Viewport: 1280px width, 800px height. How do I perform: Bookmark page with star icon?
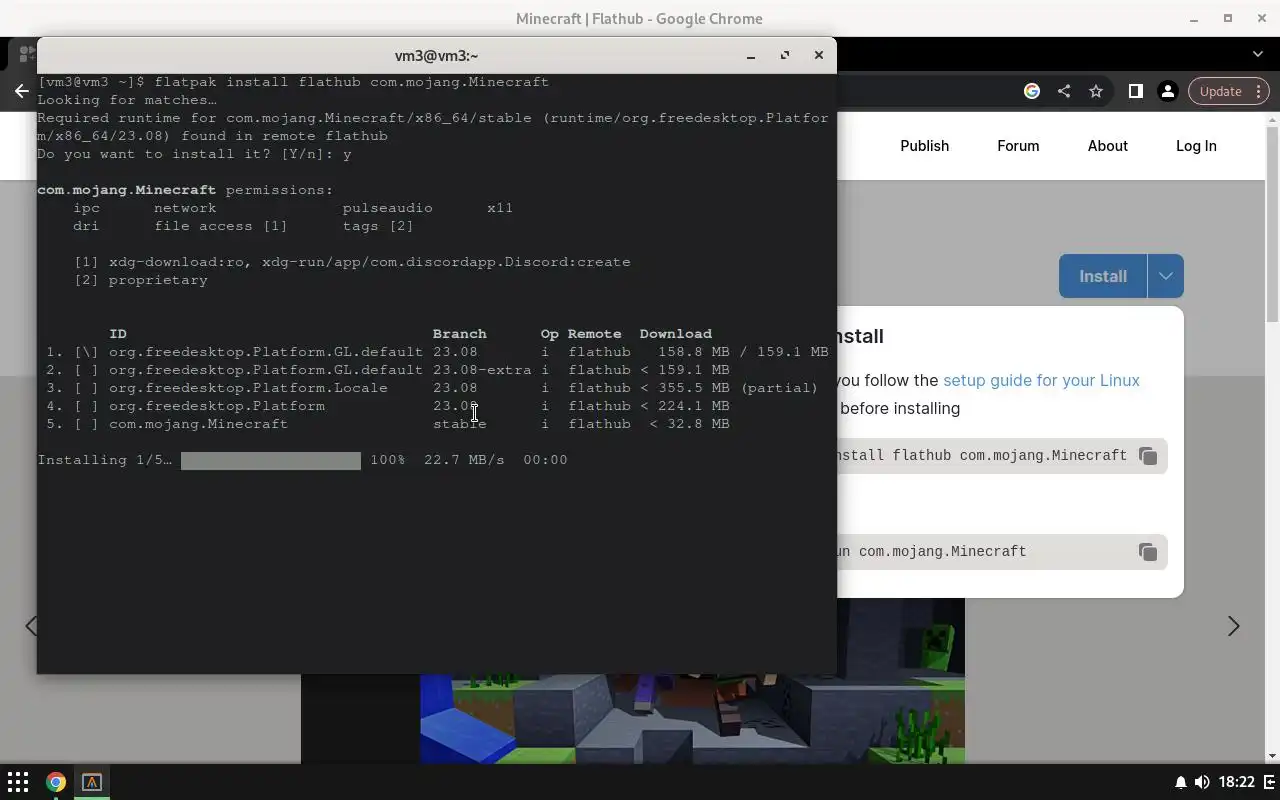point(1096,91)
